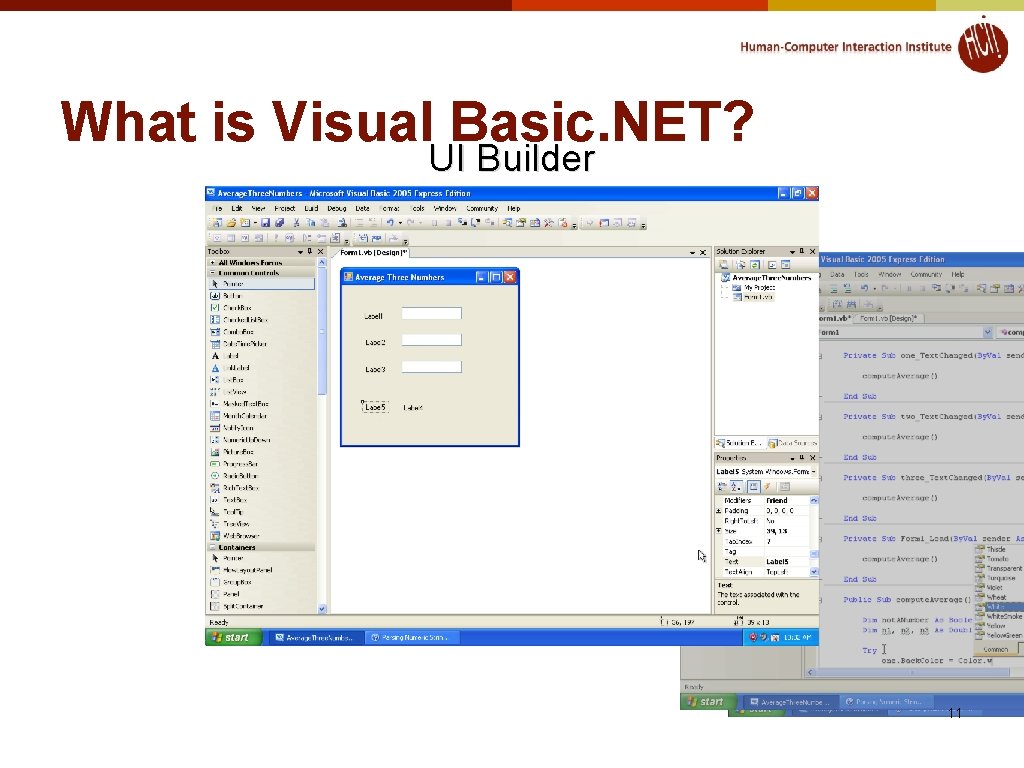Collapse the Containers toolbox group
Viewport: 1024px width, 768px height.
212,547
